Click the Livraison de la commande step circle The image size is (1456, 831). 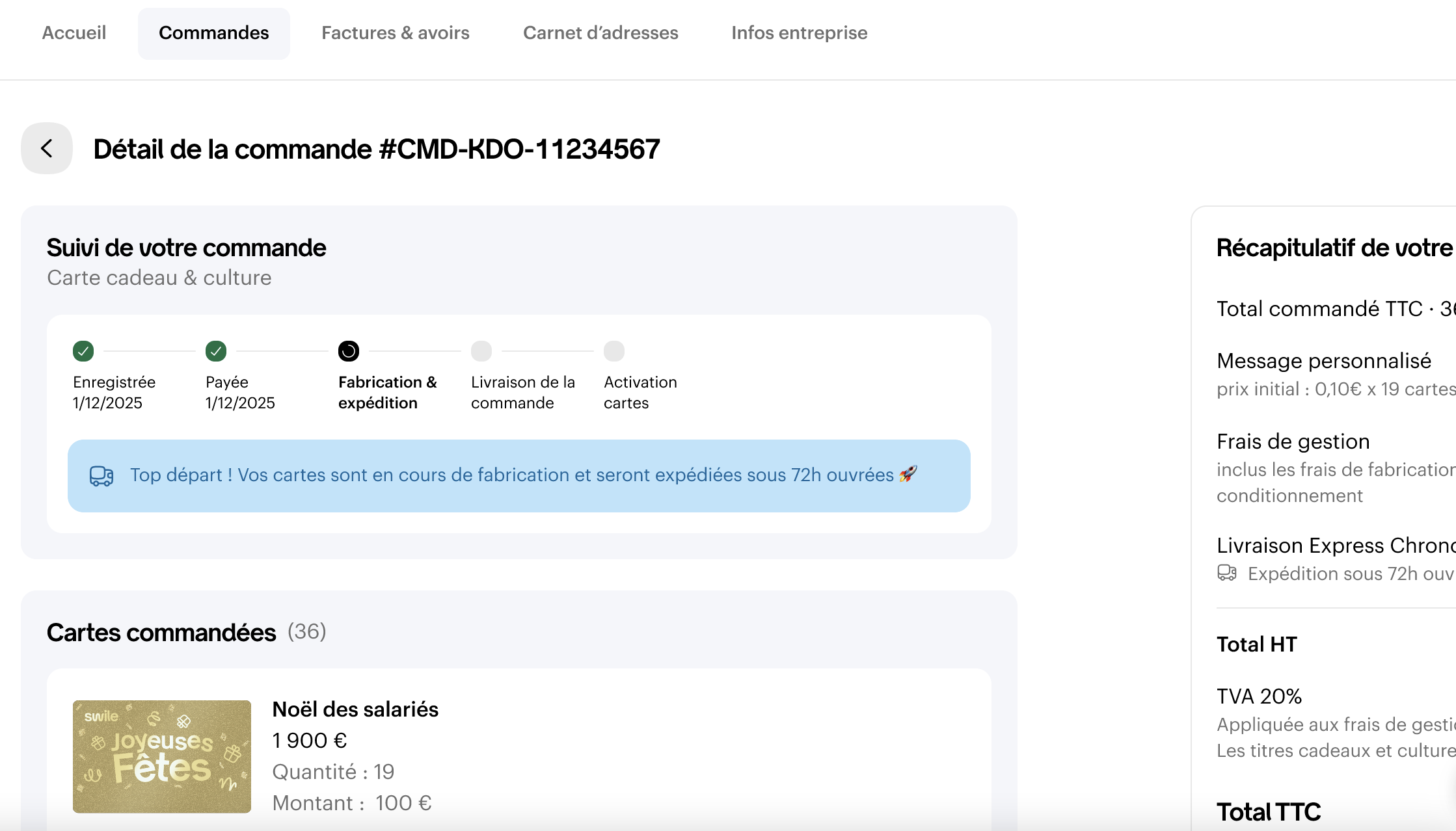(x=481, y=351)
